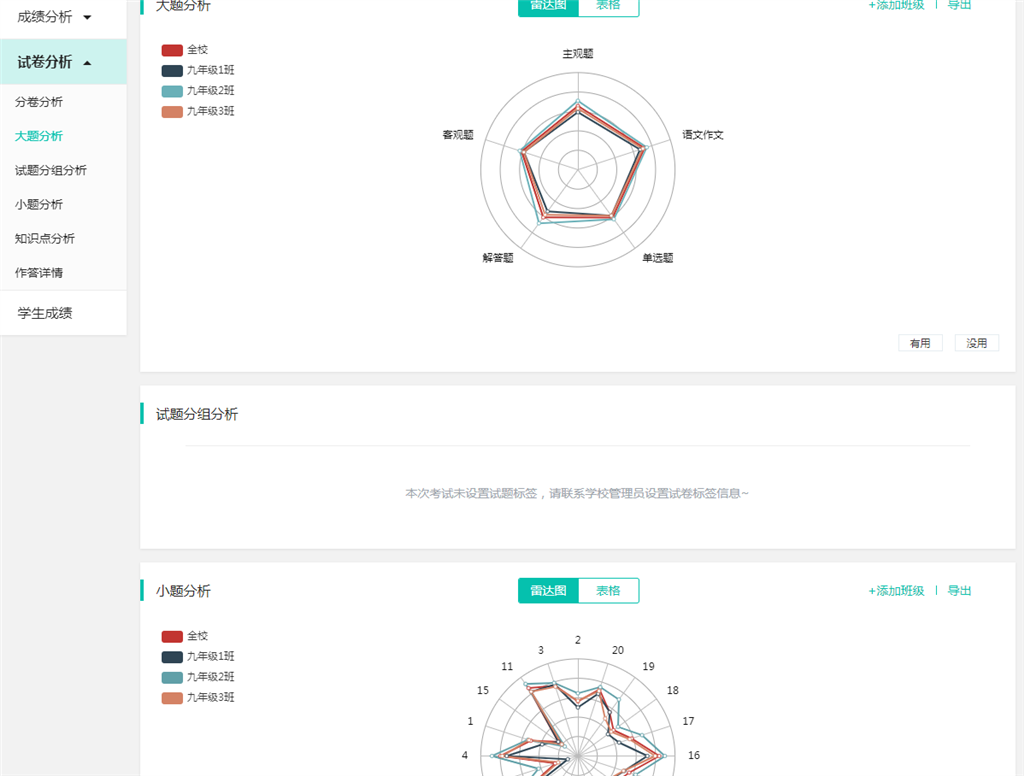
Task: Open 分卷分析 in the sidebar
Action: tap(39, 102)
